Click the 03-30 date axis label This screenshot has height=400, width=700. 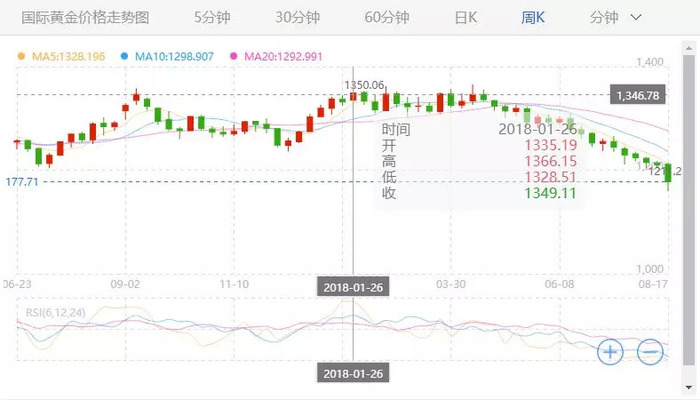[451, 284]
